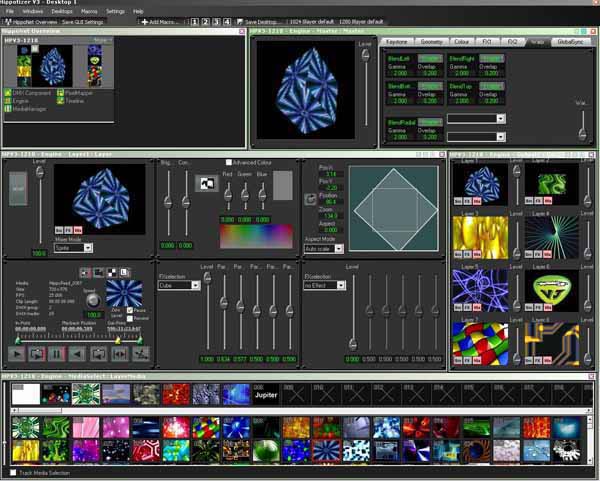The height and width of the screenshot is (481, 600).
Task: Switch to desktop 3 in toolbar
Action: (x=217, y=22)
